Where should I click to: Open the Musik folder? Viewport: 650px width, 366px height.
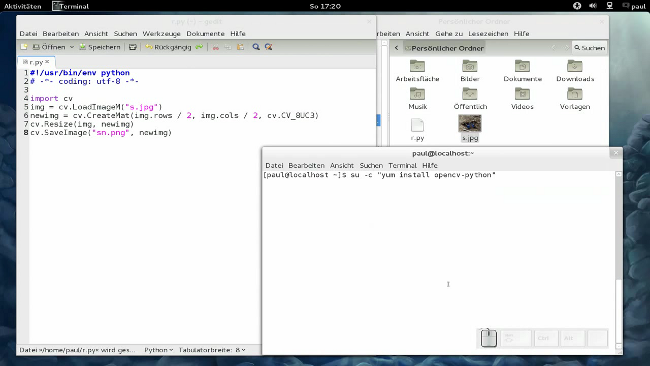tap(417, 99)
